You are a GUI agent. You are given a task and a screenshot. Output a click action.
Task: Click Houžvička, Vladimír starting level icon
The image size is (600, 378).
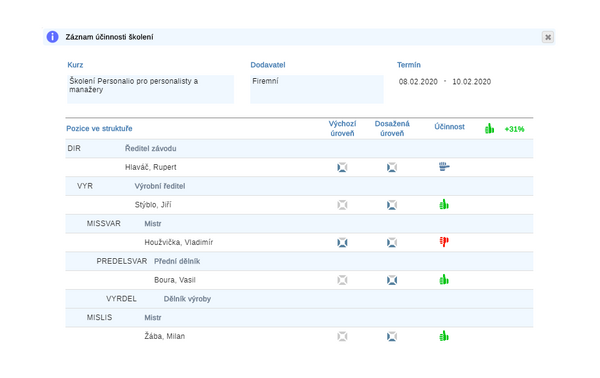coord(342,242)
